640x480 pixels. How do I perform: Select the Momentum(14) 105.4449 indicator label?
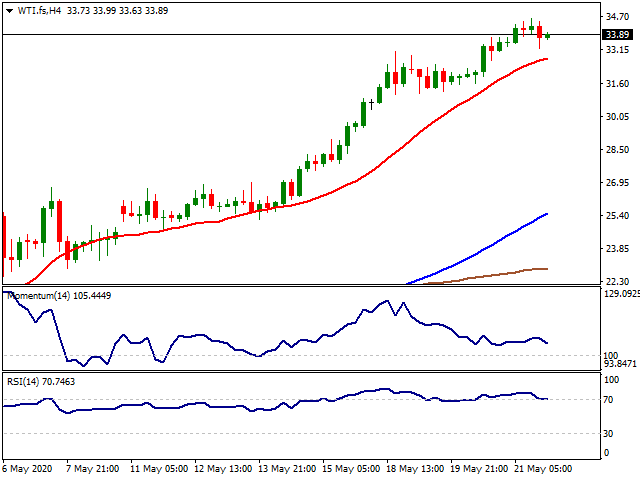click(59, 296)
